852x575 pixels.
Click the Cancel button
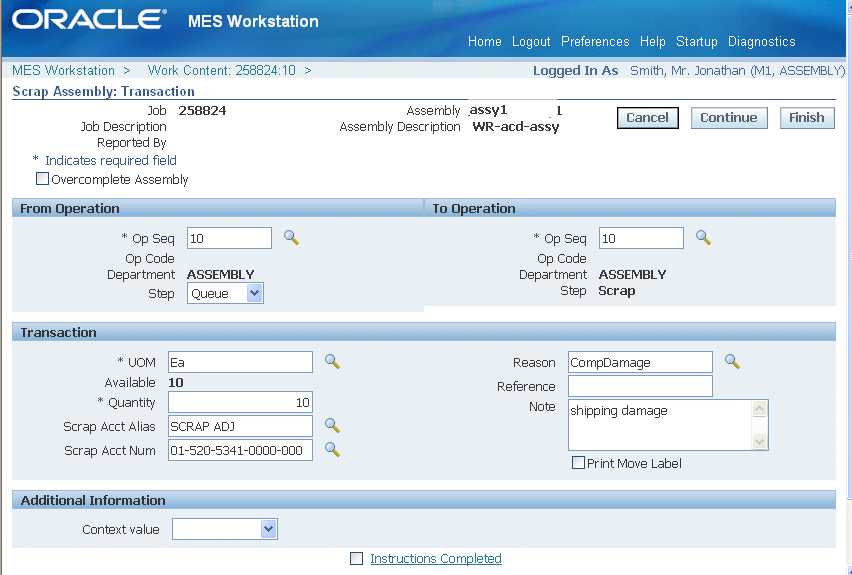pos(648,118)
